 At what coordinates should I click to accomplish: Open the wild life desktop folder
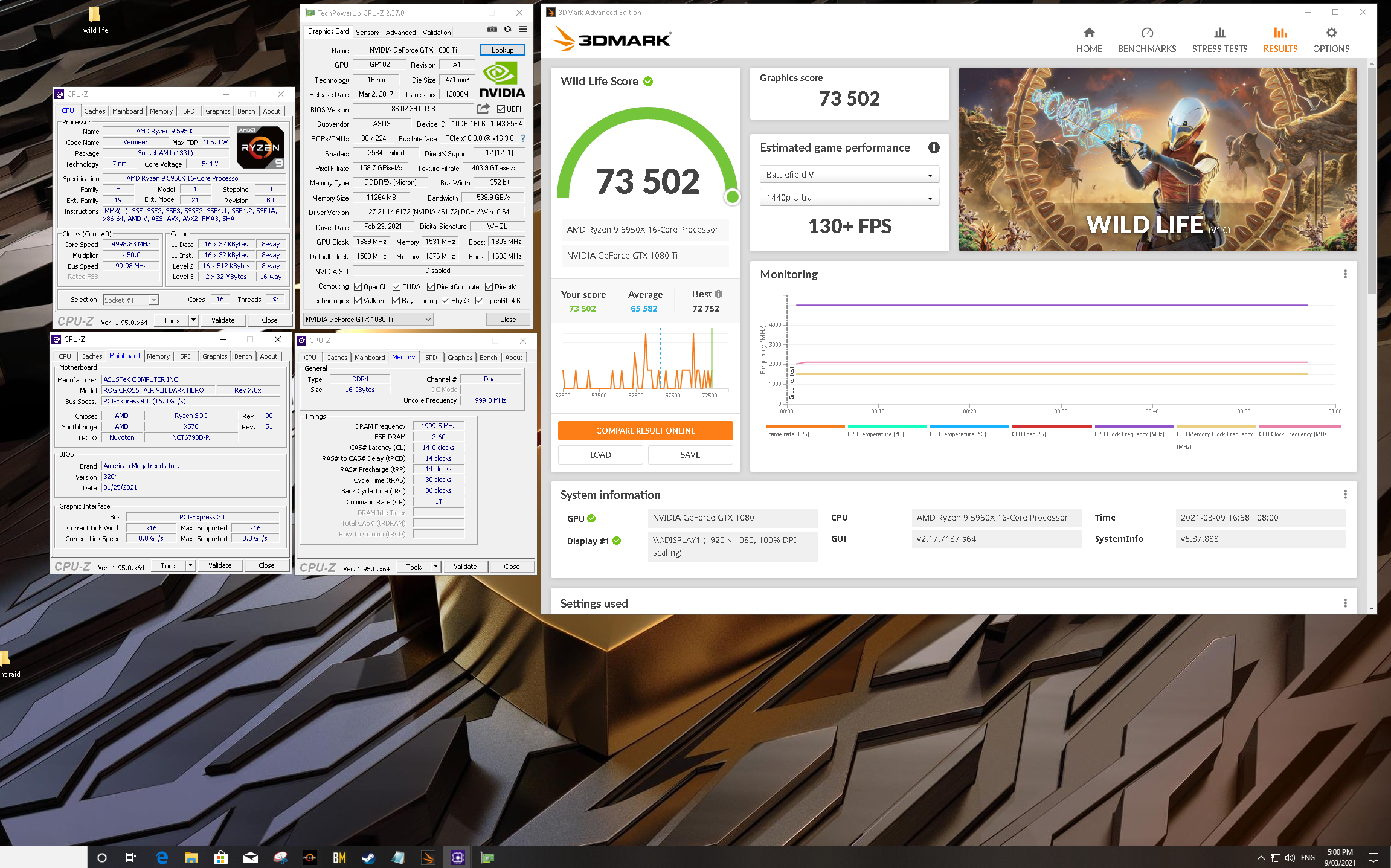pos(95,20)
